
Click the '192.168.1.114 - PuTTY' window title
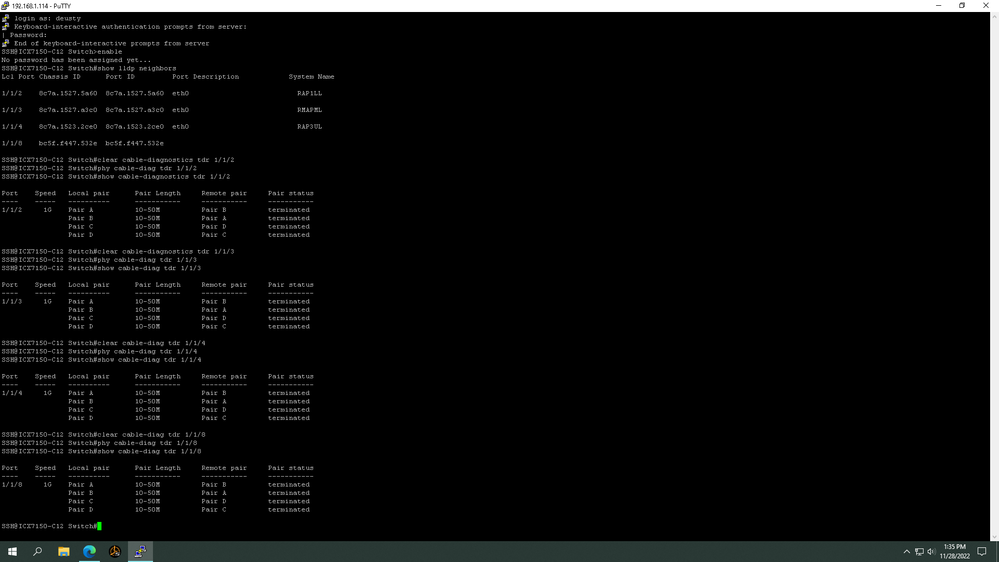click(x=41, y=6)
